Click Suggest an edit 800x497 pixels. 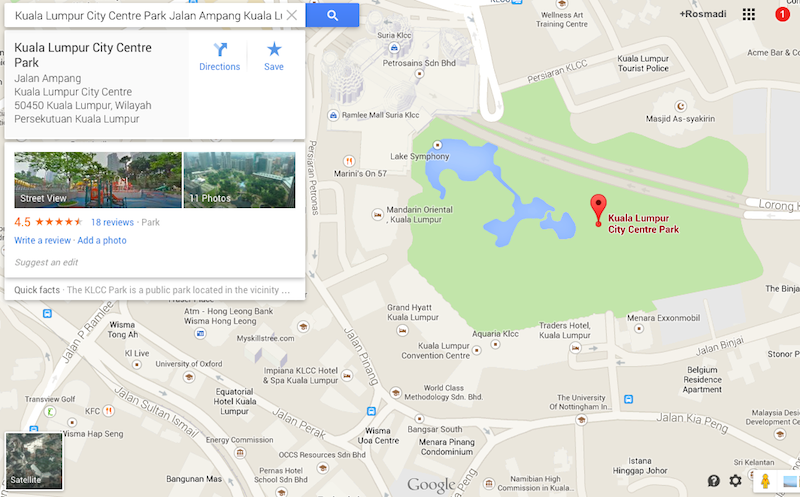46,262
